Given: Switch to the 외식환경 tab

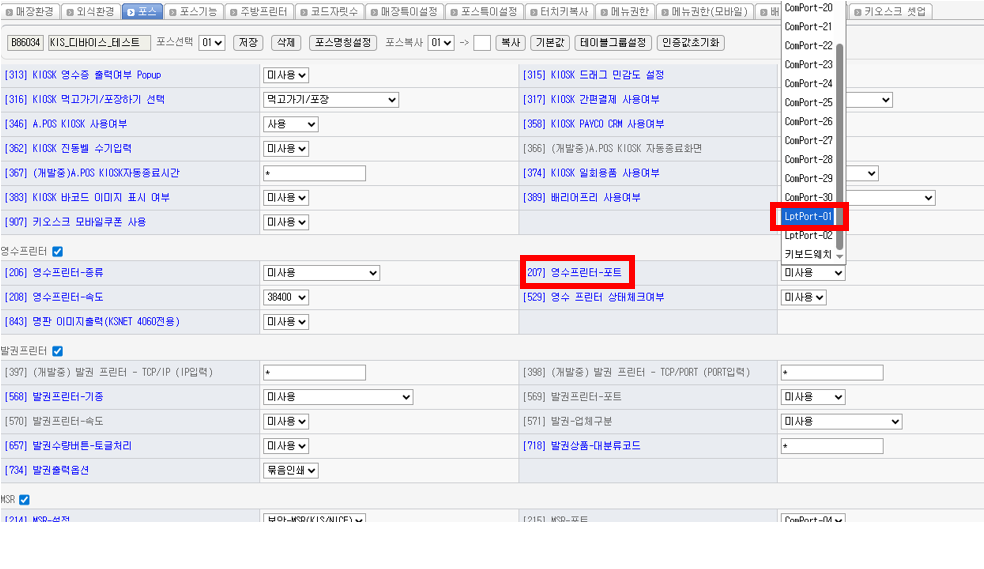Looking at the screenshot, I should (x=90, y=12).
